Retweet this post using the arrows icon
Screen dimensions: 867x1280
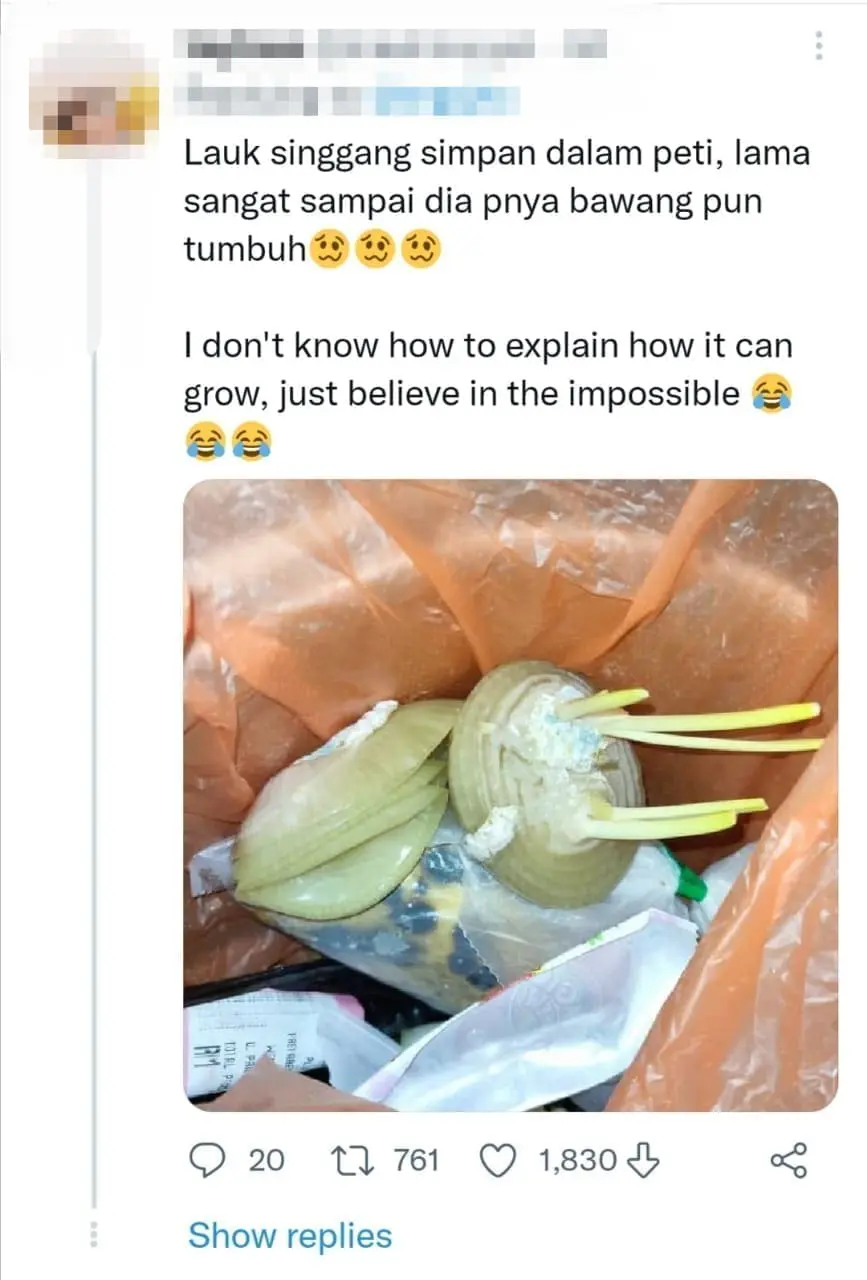tap(353, 1160)
